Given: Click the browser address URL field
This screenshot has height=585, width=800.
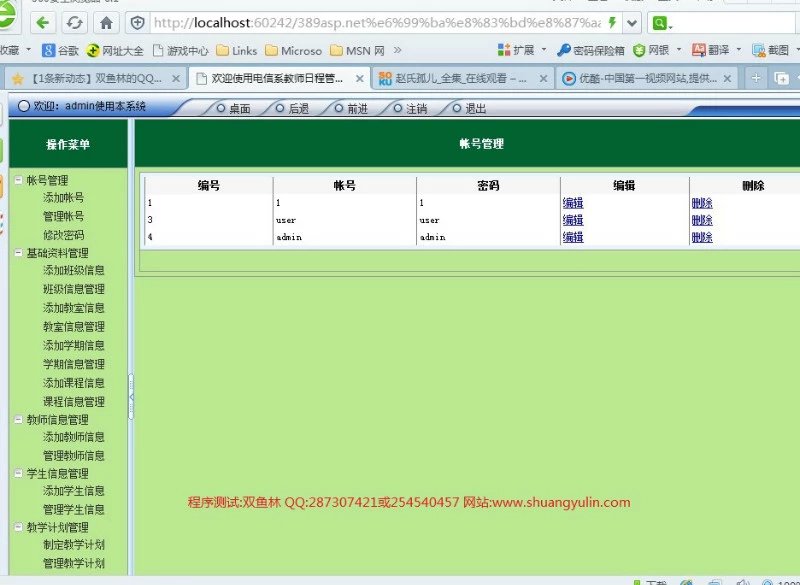Looking at the screenshot, I should point(377,23).
